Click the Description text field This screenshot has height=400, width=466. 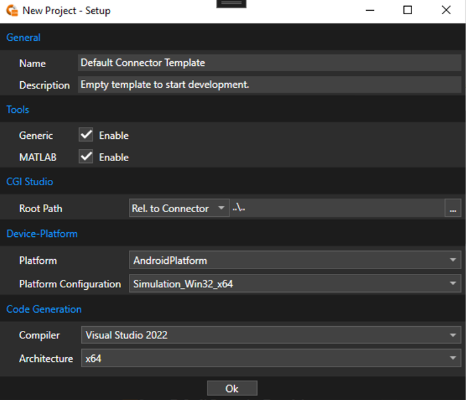(270, 85)
